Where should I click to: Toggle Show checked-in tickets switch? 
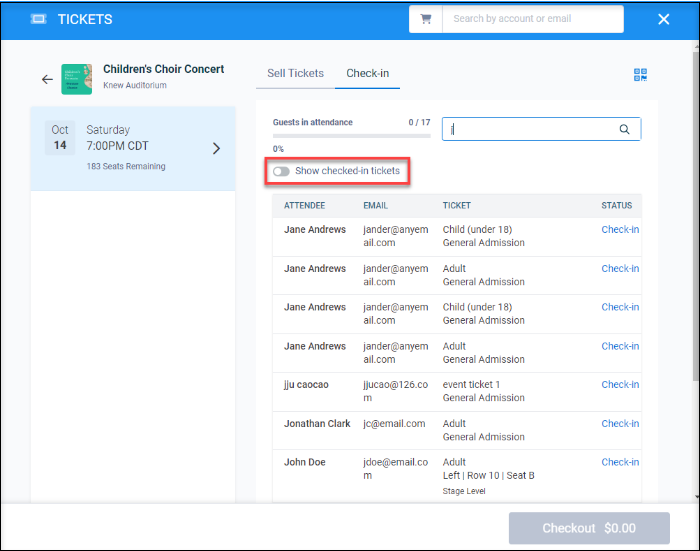(x=281, y=171)
